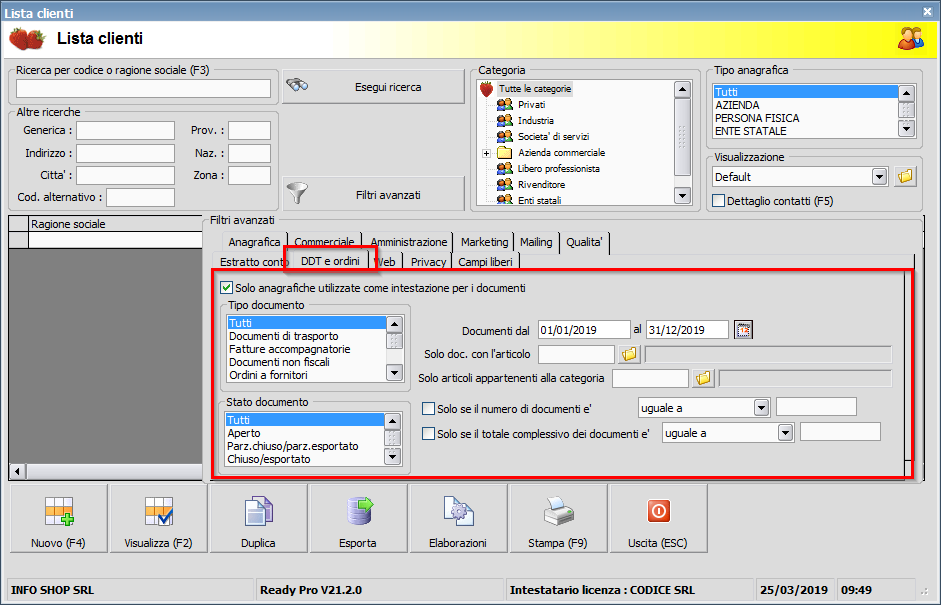The width and height of the screenshot is (941, 605).
Task: Enable 'Solo se il totale complessivo dei documenti e'' checkbox
Action: 428,433
